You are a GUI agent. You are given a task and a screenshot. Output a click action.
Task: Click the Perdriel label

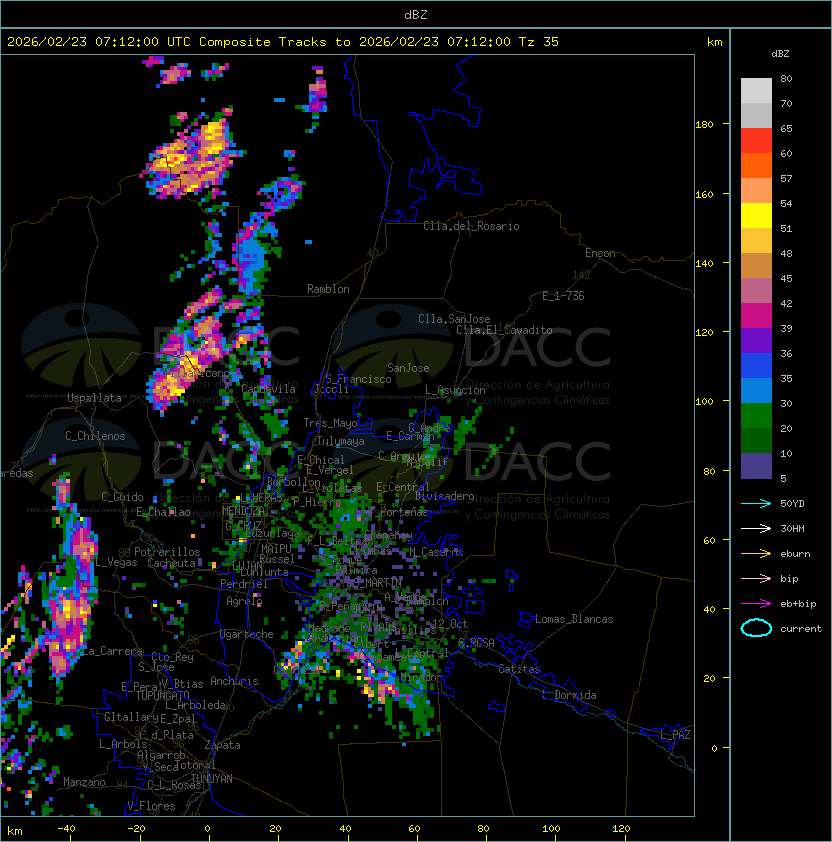244,584
